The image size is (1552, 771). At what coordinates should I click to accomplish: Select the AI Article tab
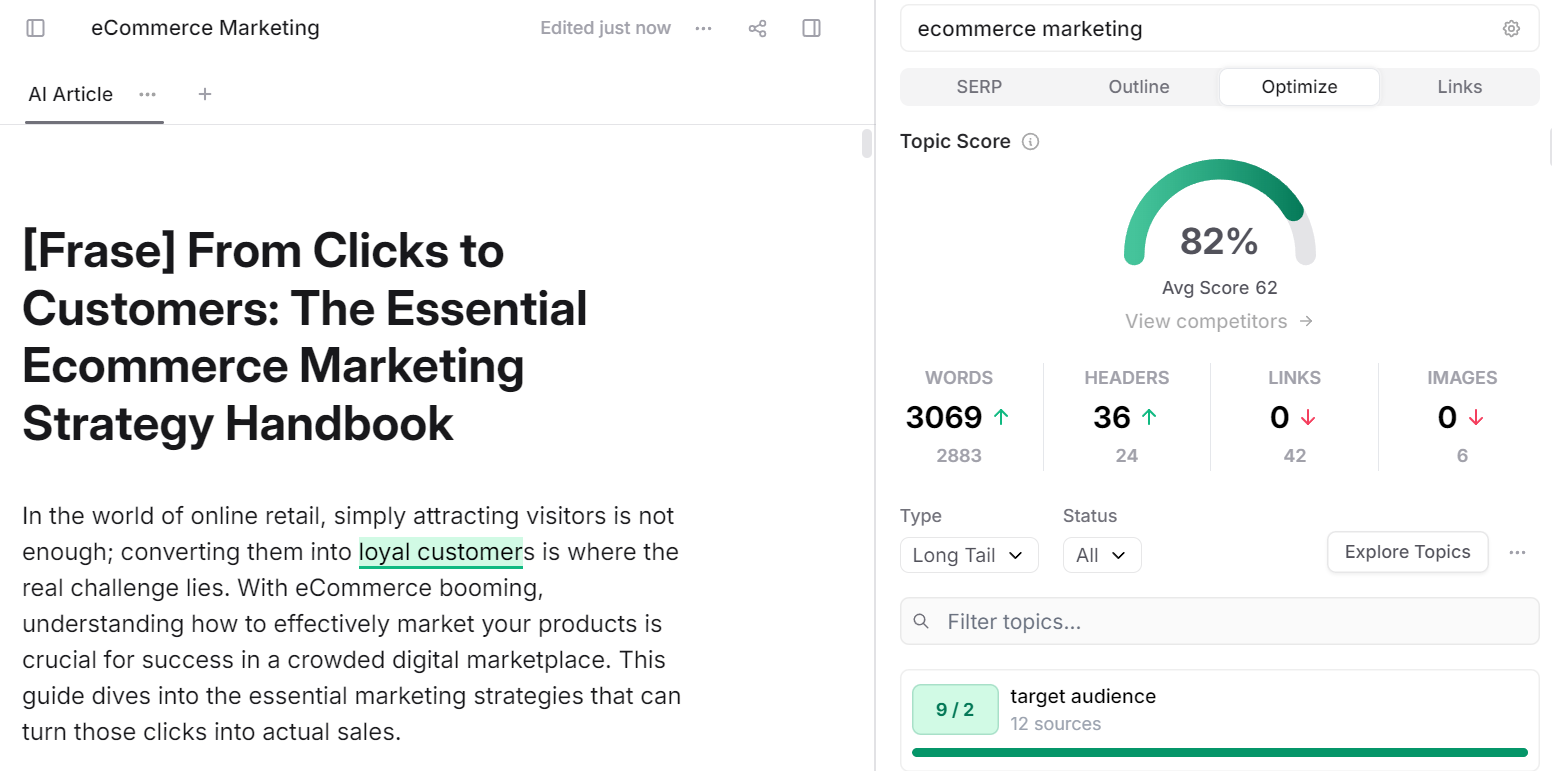click(71, 94)
